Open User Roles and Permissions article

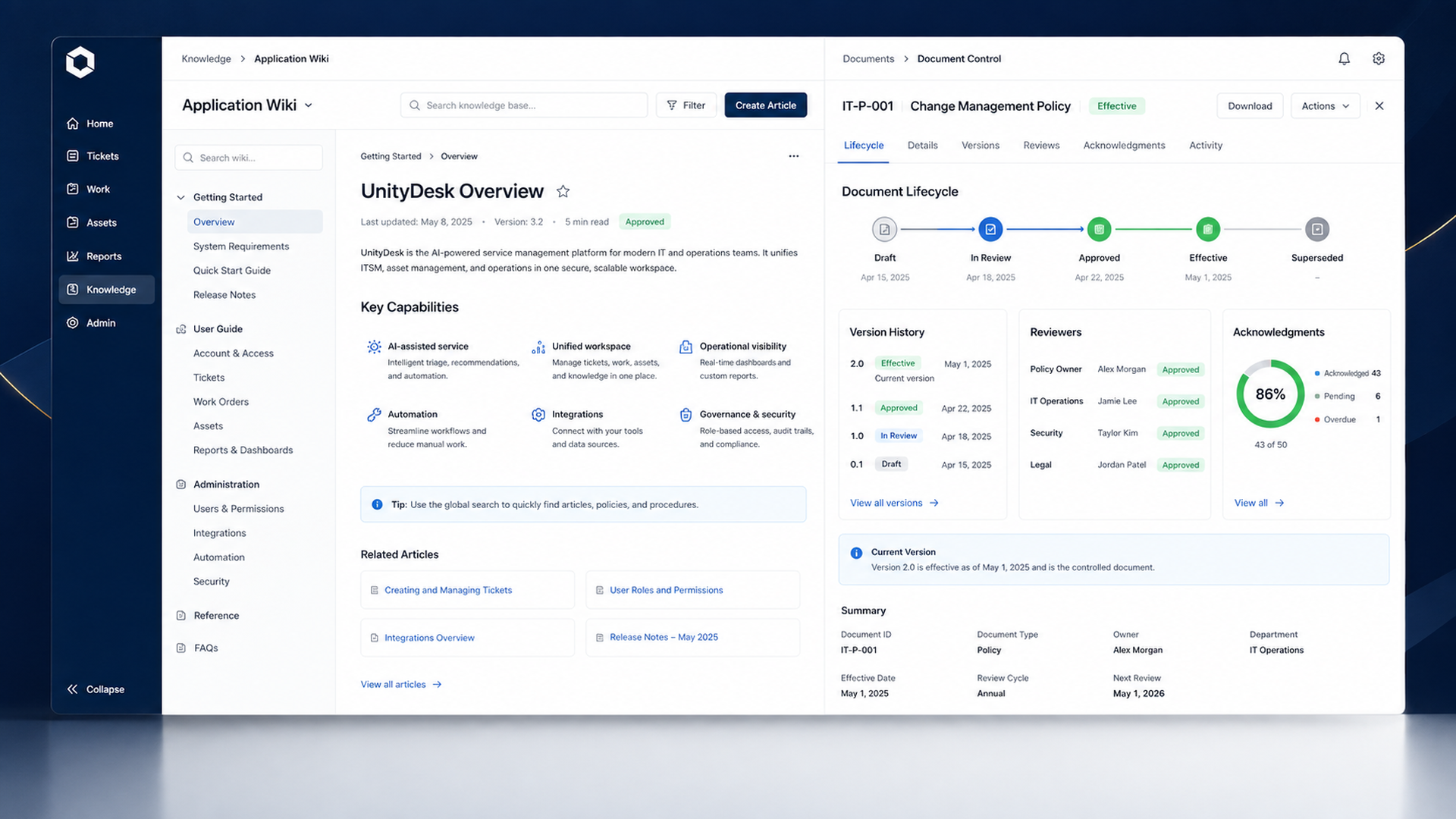(692, 590)
